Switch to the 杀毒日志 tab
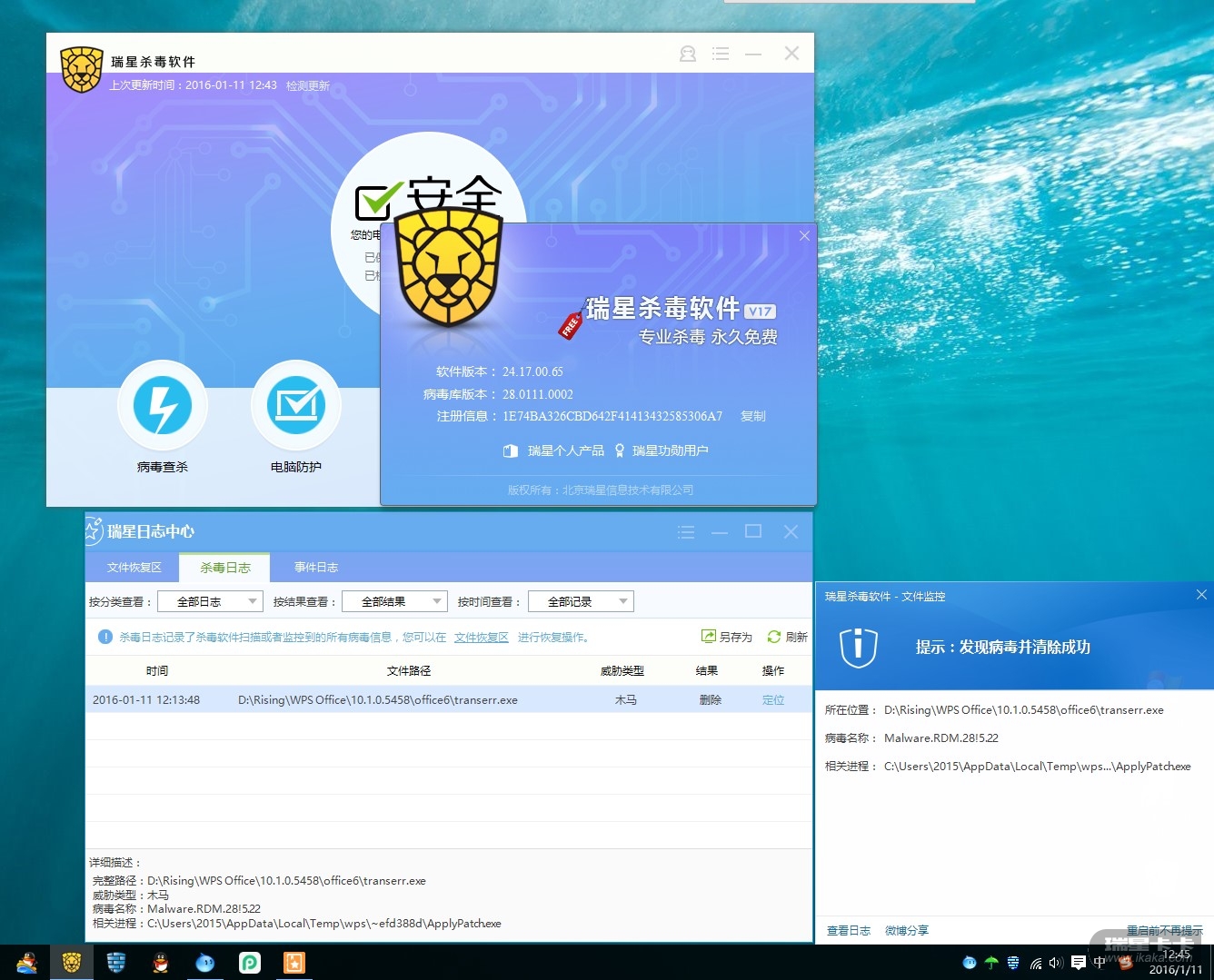This screenshot has height=980, width=1214. click(225, 568)
